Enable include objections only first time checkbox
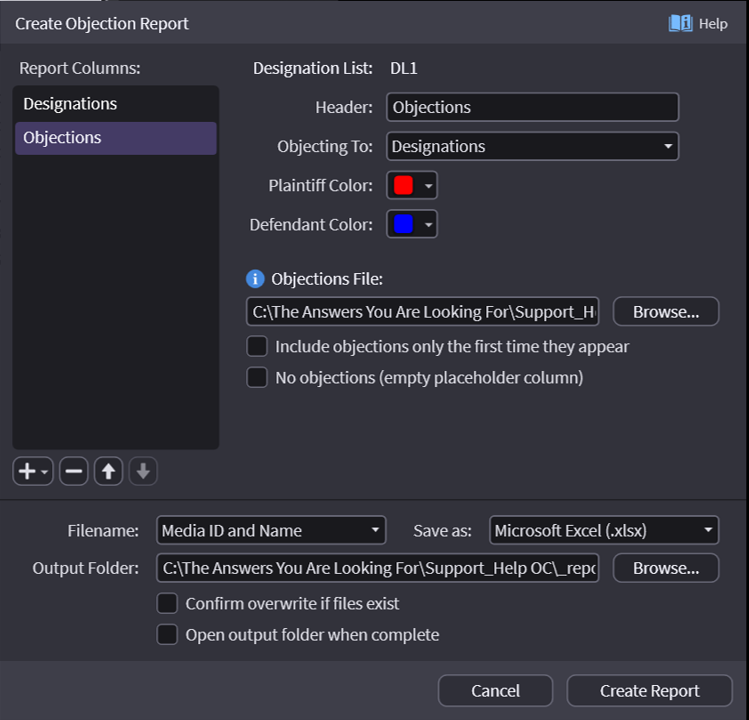749x720 pixels. pos(257,347)
